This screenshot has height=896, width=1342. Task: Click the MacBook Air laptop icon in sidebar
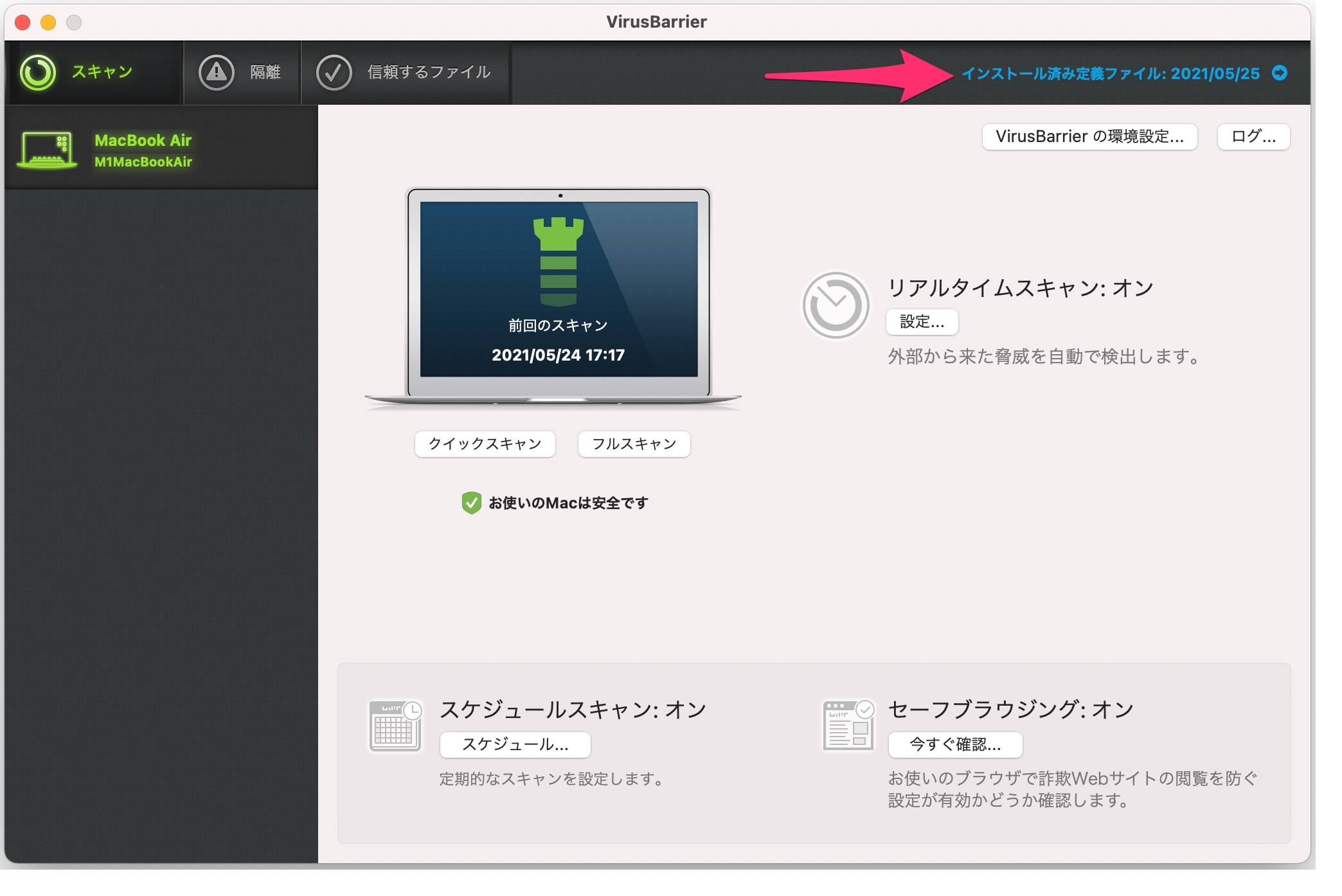point(48,150)
